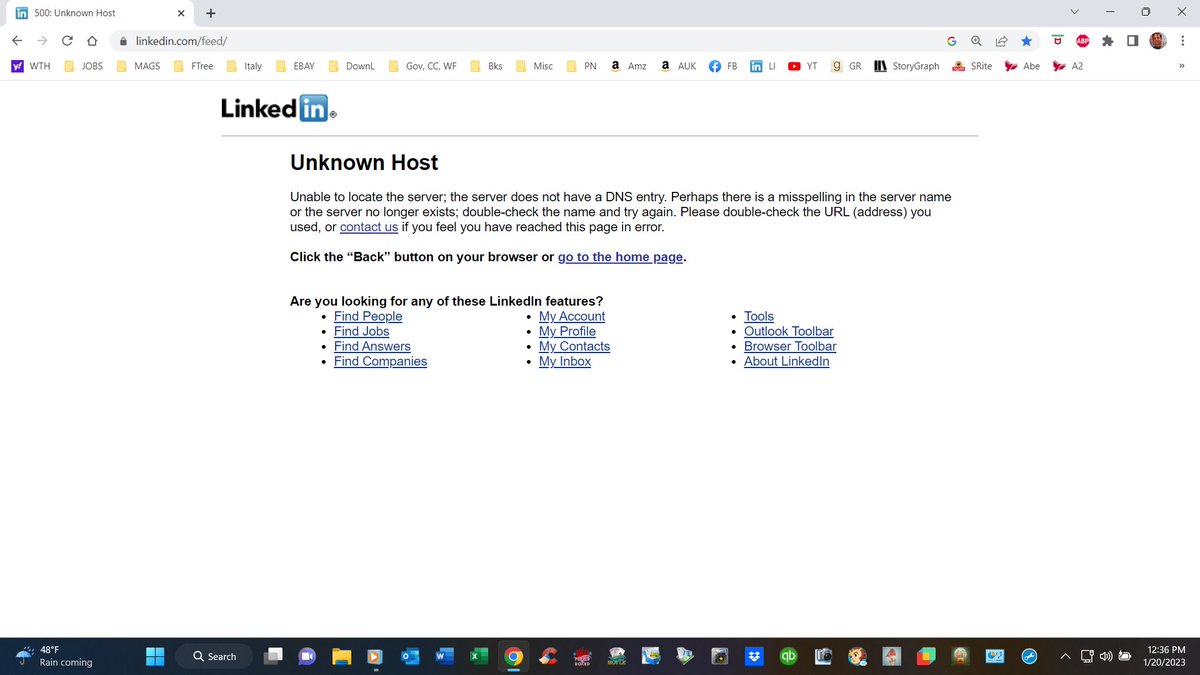Open the My Profile link
The image size is (1200, 675).
(567, 331)
